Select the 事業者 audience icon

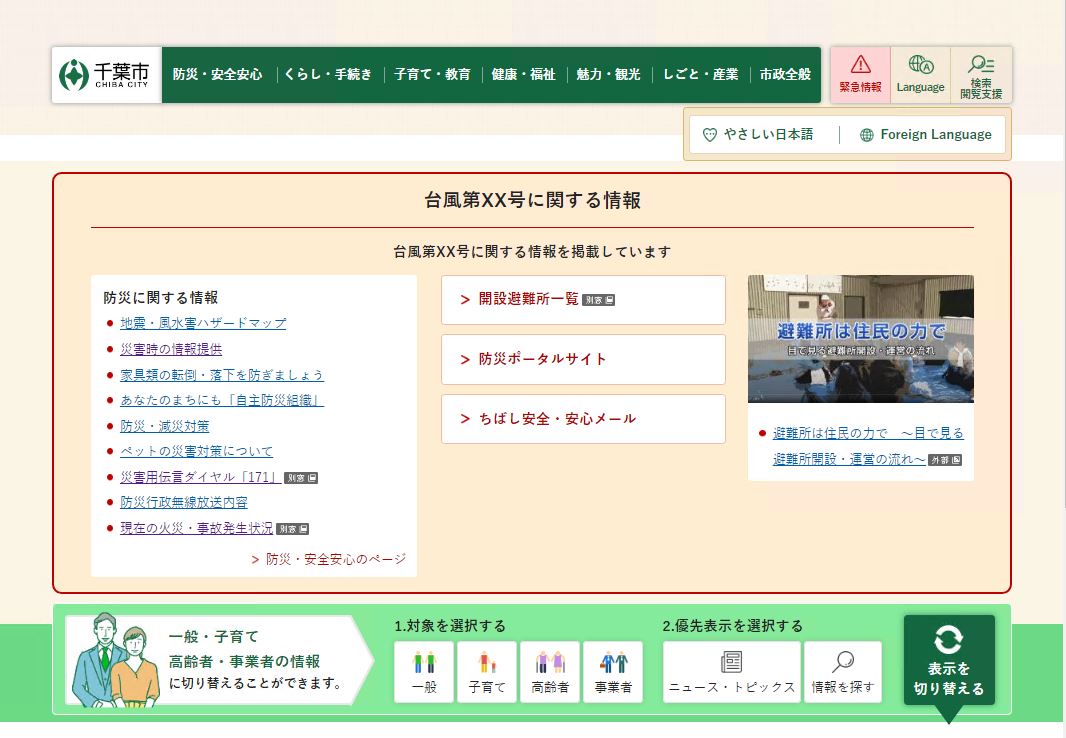point(613,671)
